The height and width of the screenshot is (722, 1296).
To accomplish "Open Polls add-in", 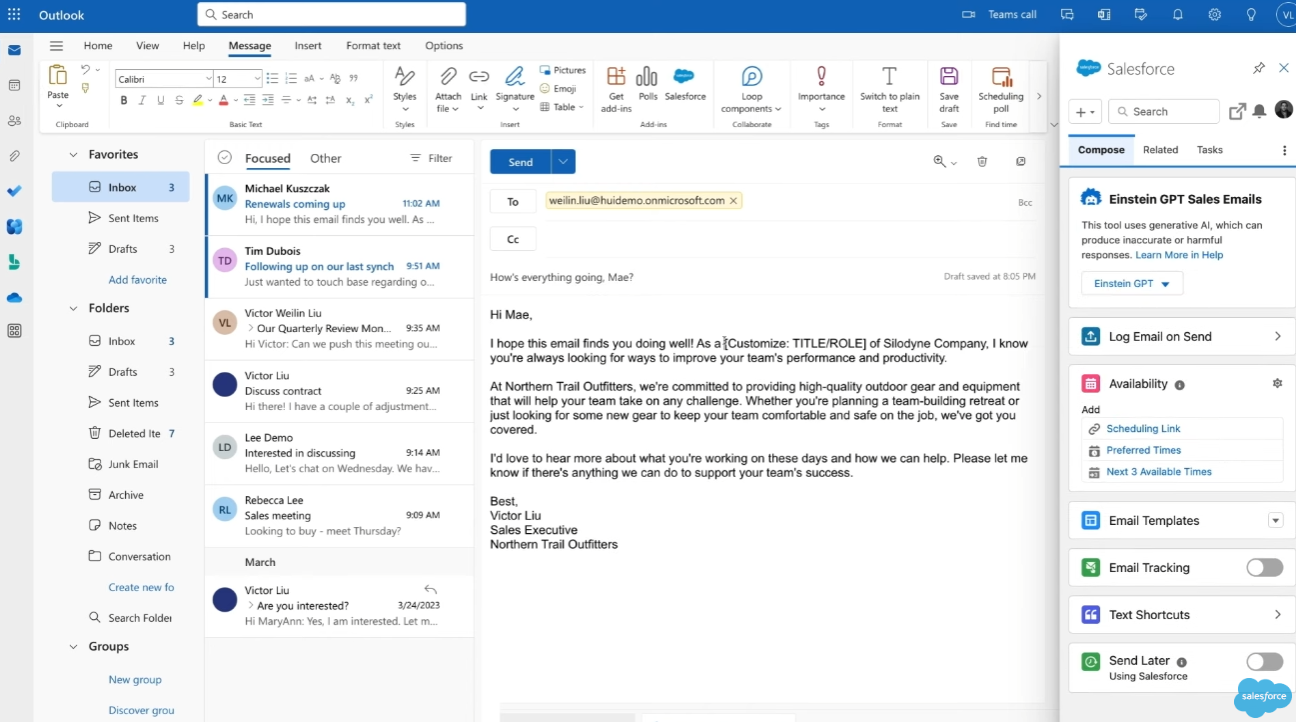I will pyautogui.click(x=648, y=84).
